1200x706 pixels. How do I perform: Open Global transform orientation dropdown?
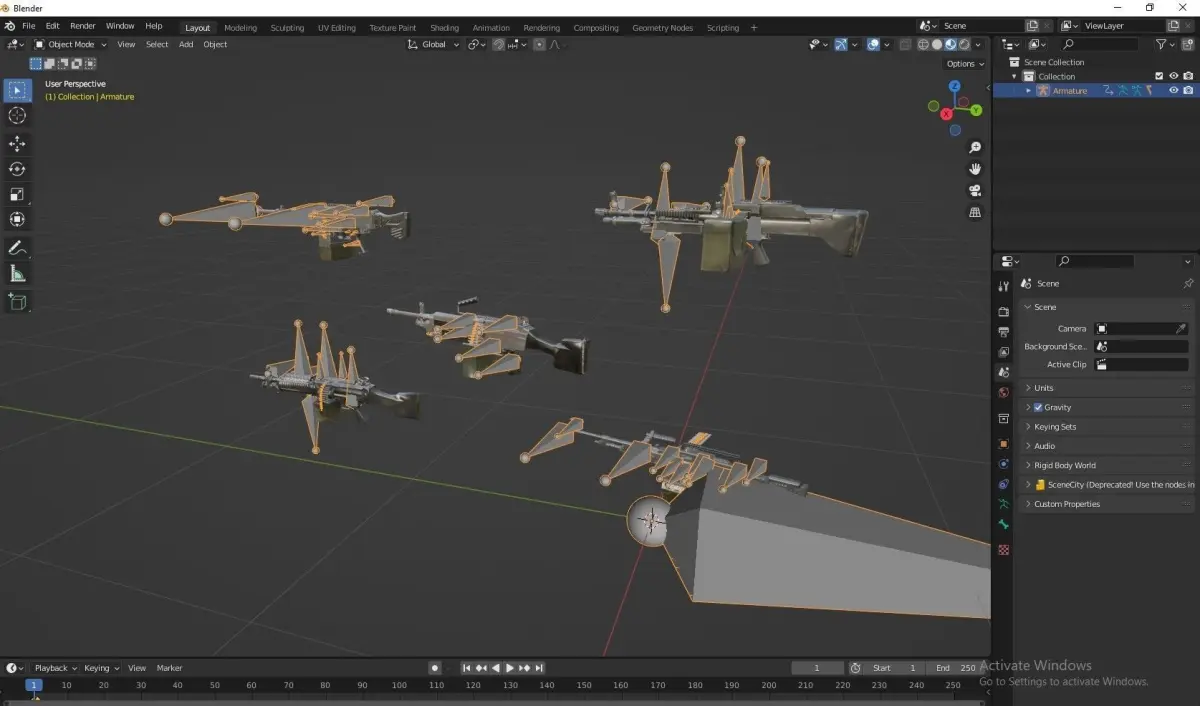pyautogui.click(x=434, y=44)
